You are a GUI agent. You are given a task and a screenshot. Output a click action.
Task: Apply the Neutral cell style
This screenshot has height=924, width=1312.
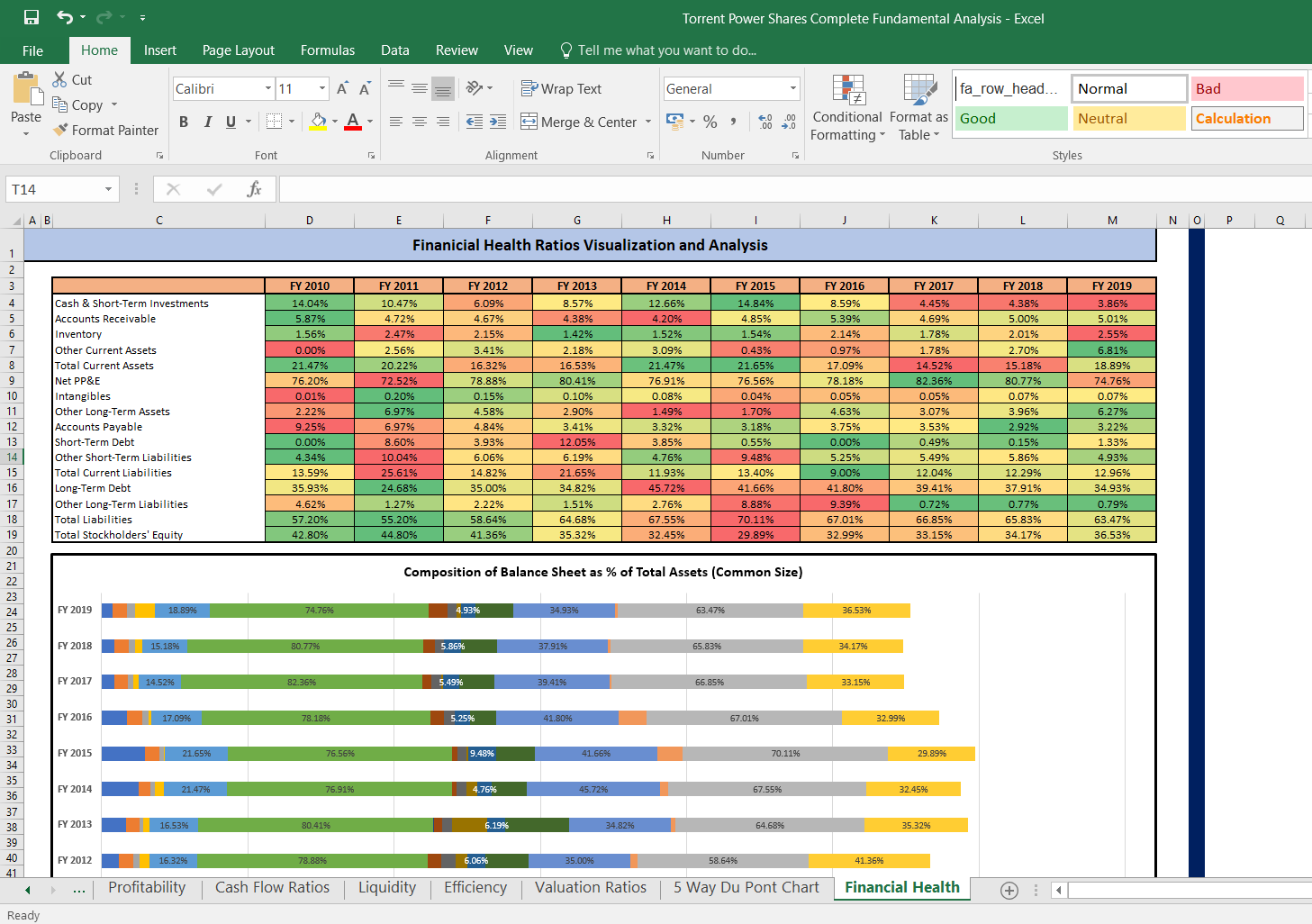click(1129, 118)
